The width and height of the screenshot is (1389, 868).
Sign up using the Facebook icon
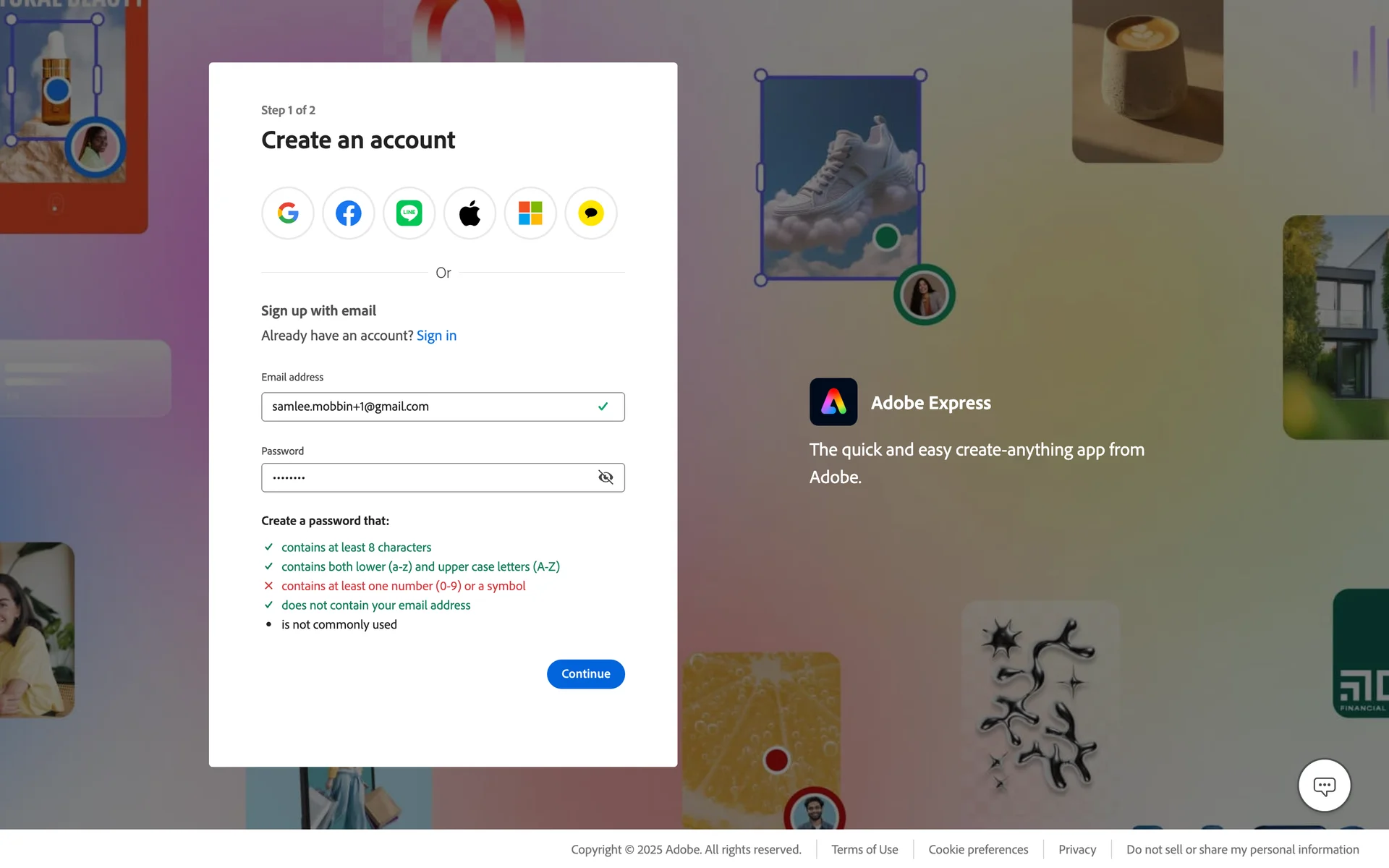pyautogui.click(x=349, y=213)
